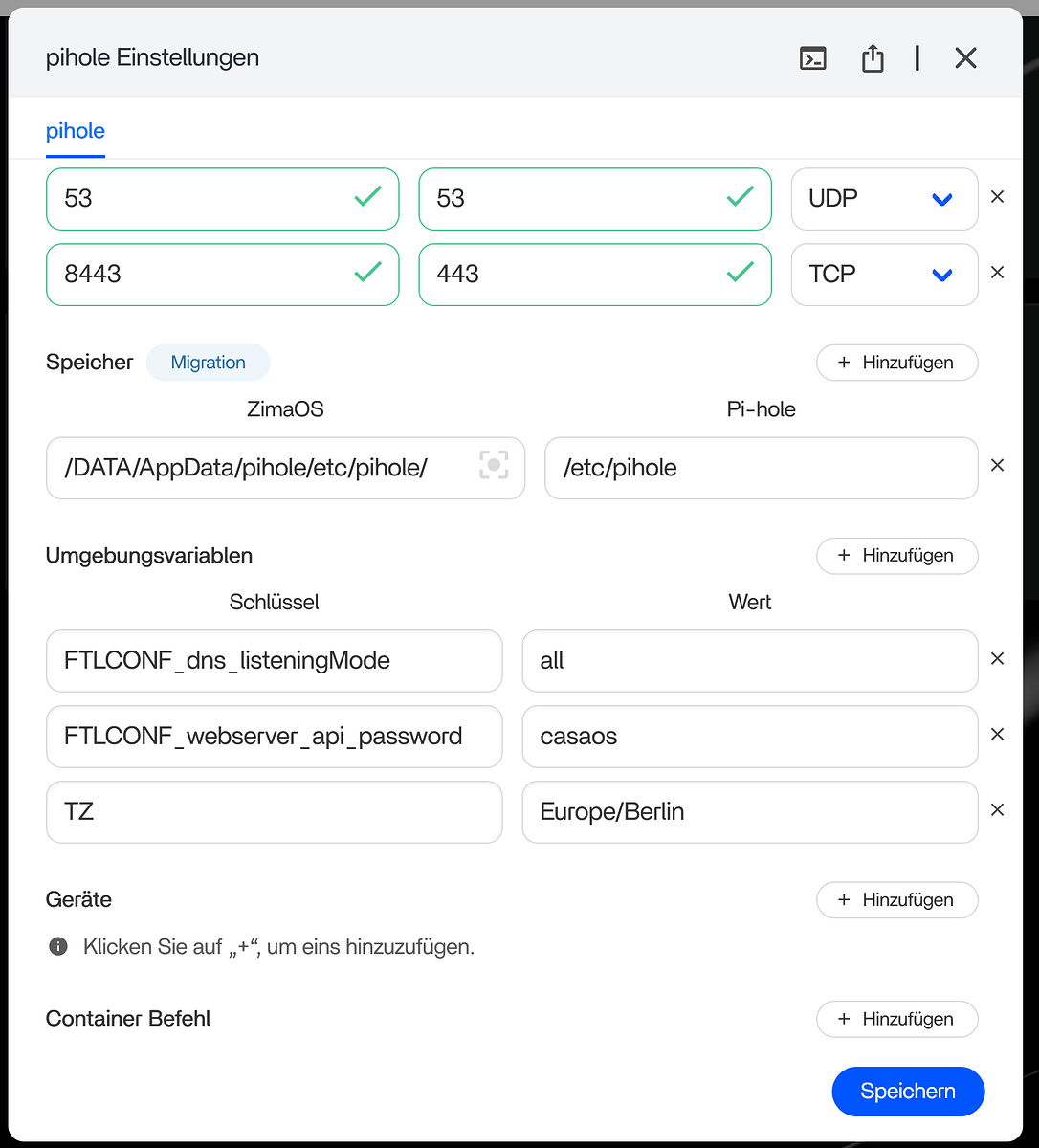
Task: Add a new device under Geräte
Action: click(896, 900)
